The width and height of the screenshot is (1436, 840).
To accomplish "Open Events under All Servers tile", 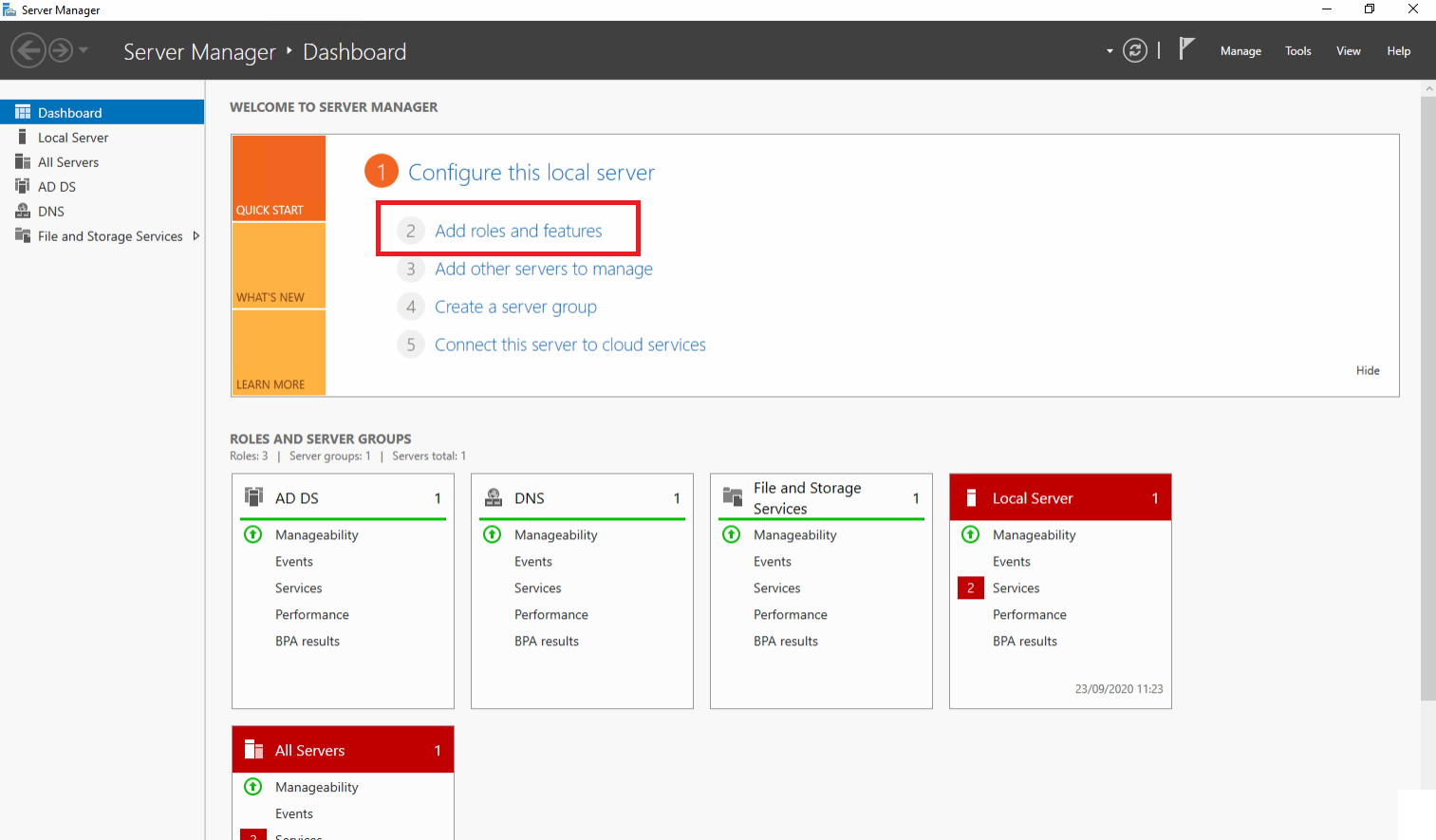I will [x=294, y=814].
